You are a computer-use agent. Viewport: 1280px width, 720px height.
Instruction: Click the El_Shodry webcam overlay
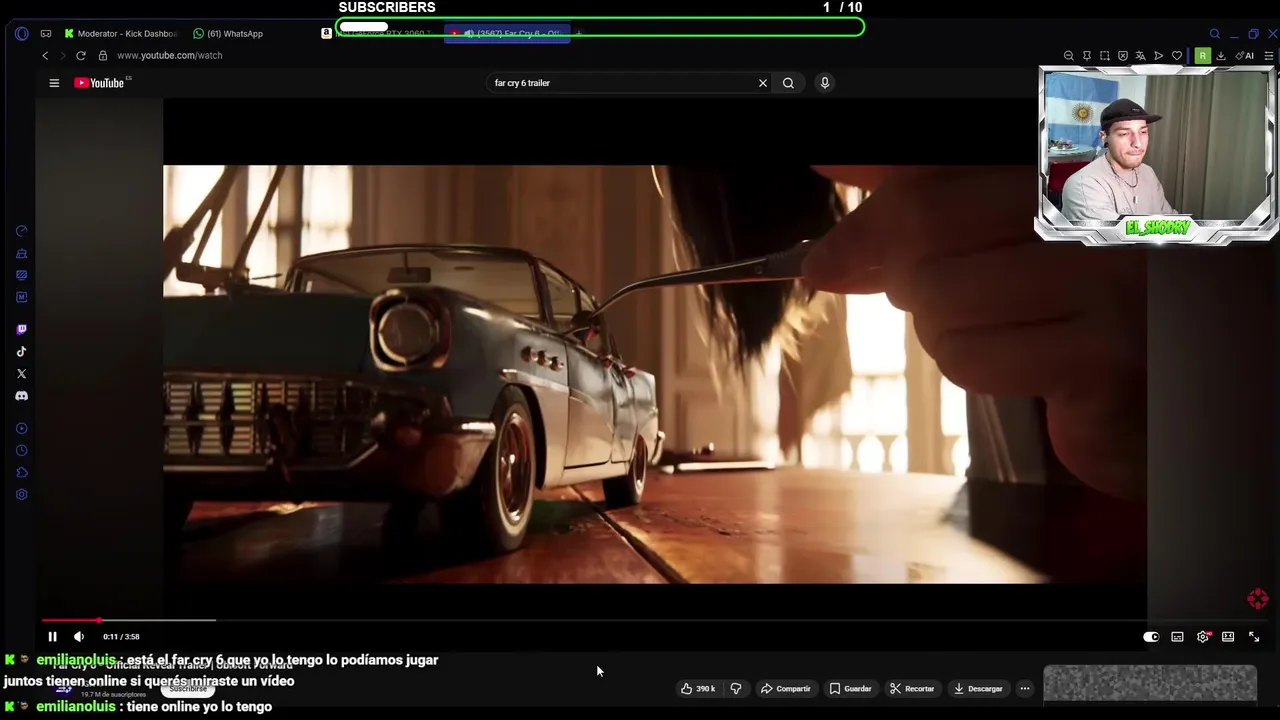pyautogui.click(x=1157, y=153)
